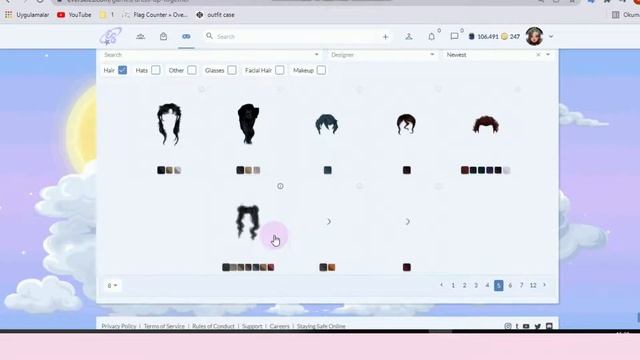This screenshot has width=640, height=360.
Task: Pick teal swatch under short teal hair
Action: pos(327,170)
